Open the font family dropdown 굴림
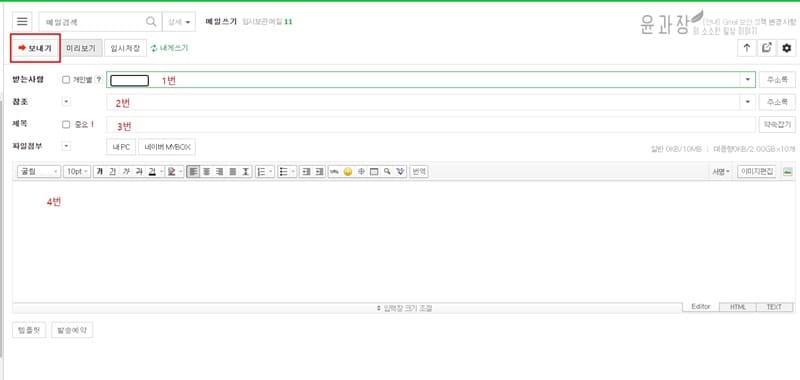 click(x=39, y=172)
